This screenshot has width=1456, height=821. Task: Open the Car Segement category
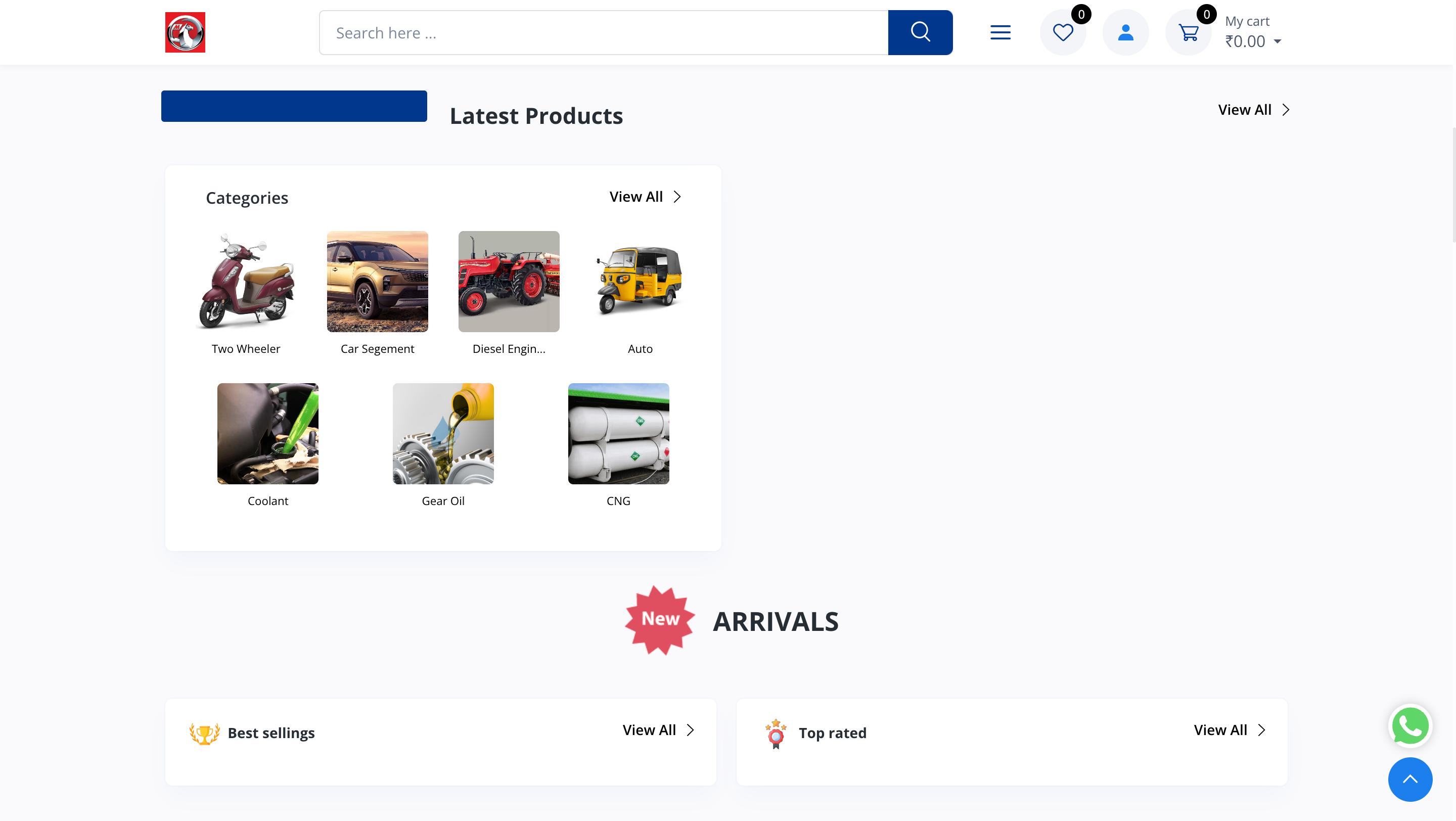(377, 282)
